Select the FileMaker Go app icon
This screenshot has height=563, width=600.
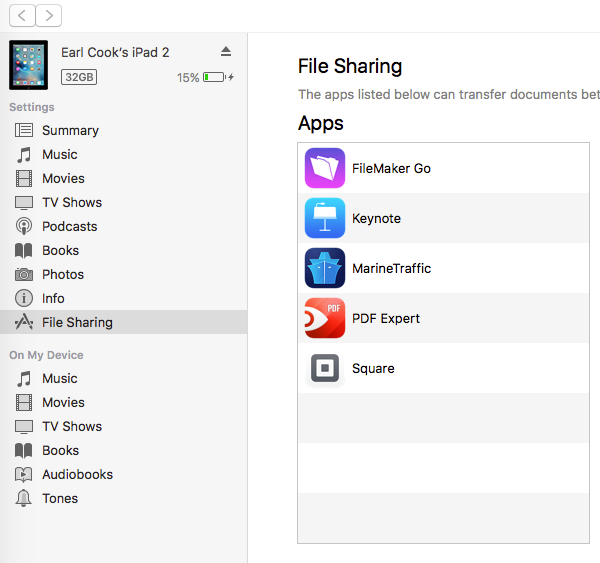pyautogui.click(x=325, y=168)
